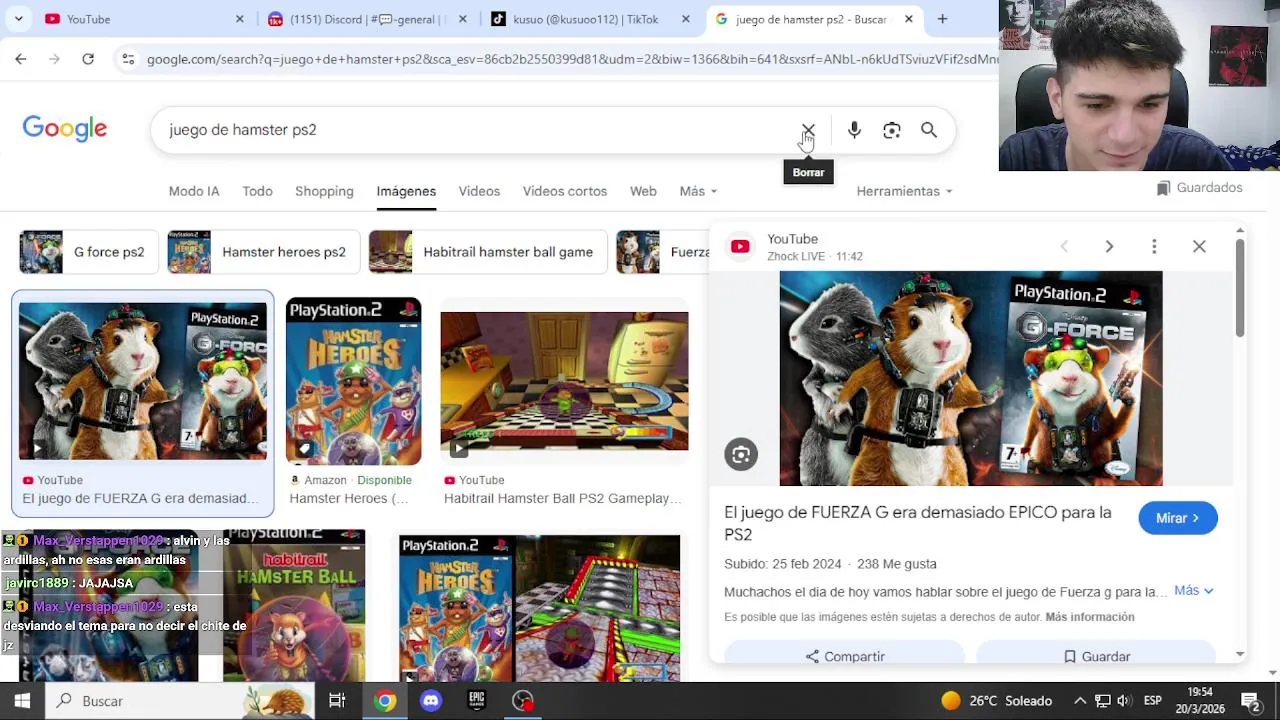Open the G-Force PS2 result thumbnail
This screenshot has height=720, width=1280.
pyautogui.click(x=143, y=381)
